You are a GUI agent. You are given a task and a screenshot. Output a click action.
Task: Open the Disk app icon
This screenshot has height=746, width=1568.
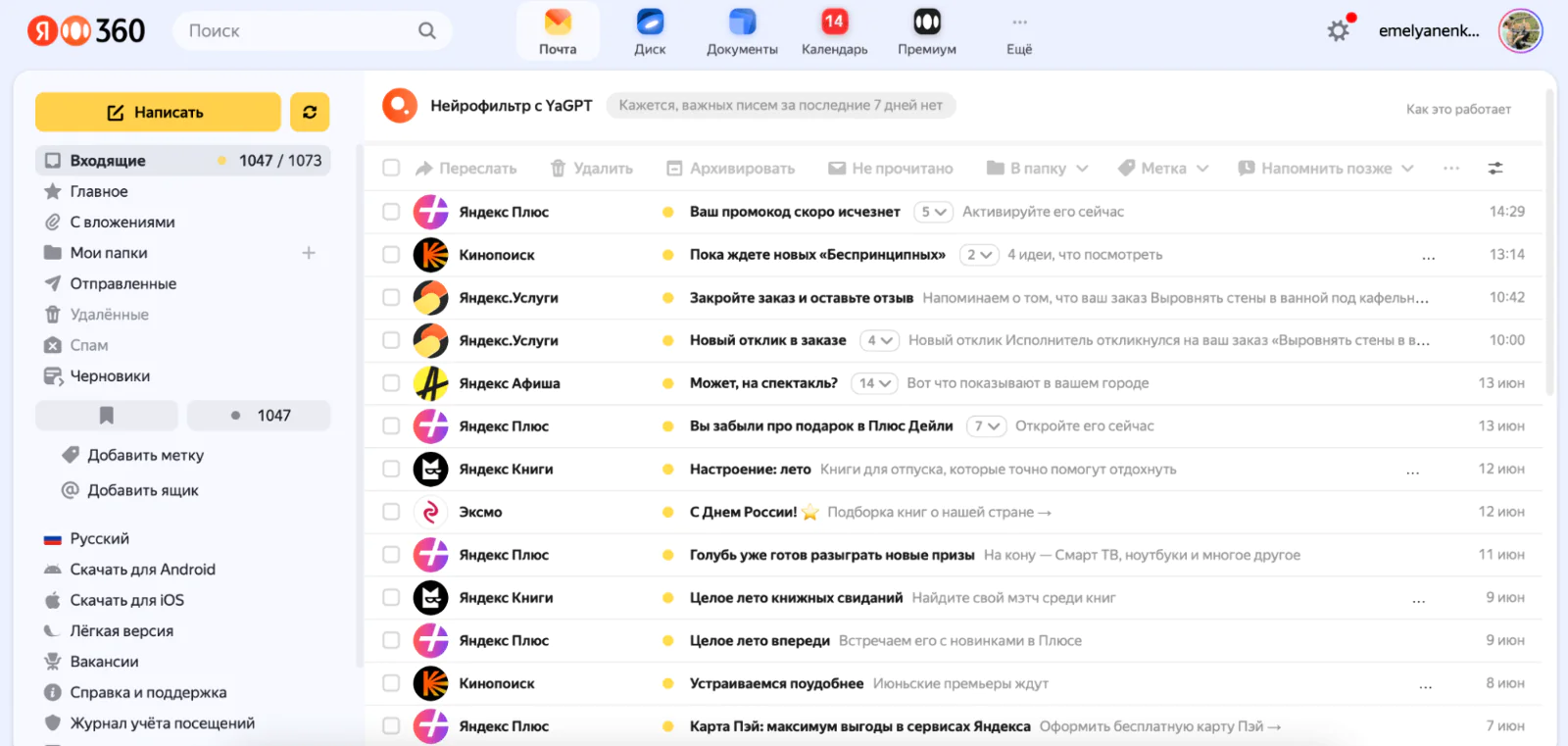[x=650, y=23]
